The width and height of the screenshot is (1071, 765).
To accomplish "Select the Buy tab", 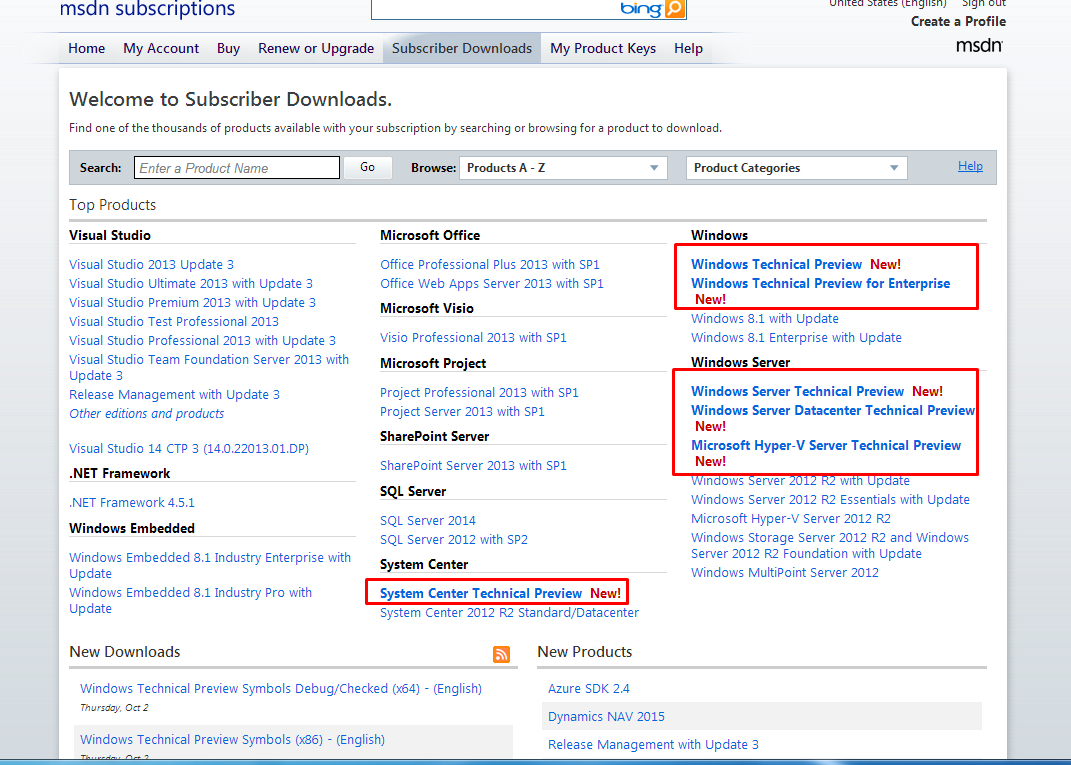I will click(x=228, y=48).
